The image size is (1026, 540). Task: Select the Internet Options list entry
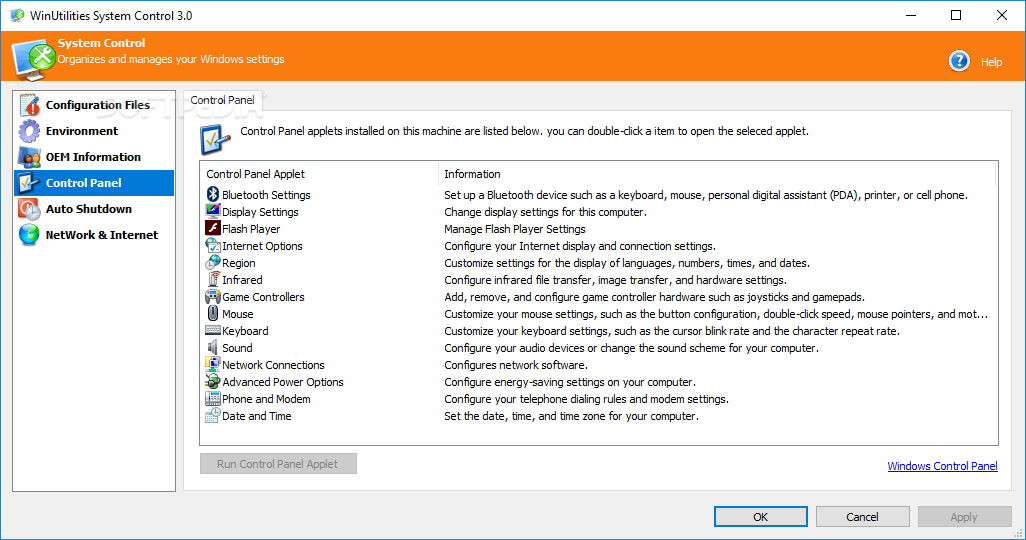[262, 246]
